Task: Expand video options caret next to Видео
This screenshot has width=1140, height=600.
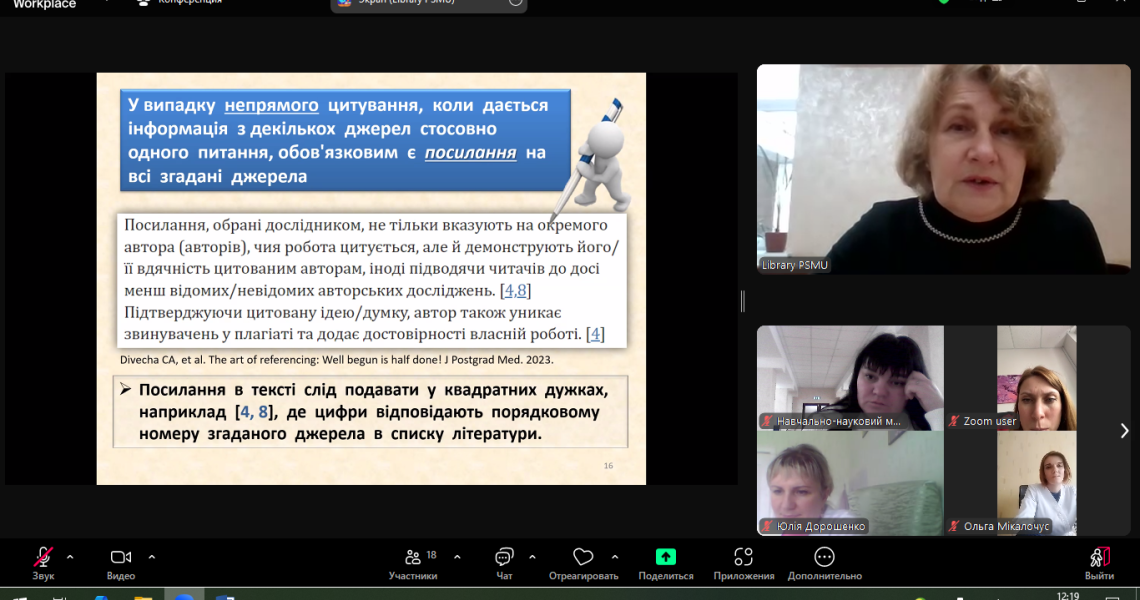Action: (x=151, y=557)
